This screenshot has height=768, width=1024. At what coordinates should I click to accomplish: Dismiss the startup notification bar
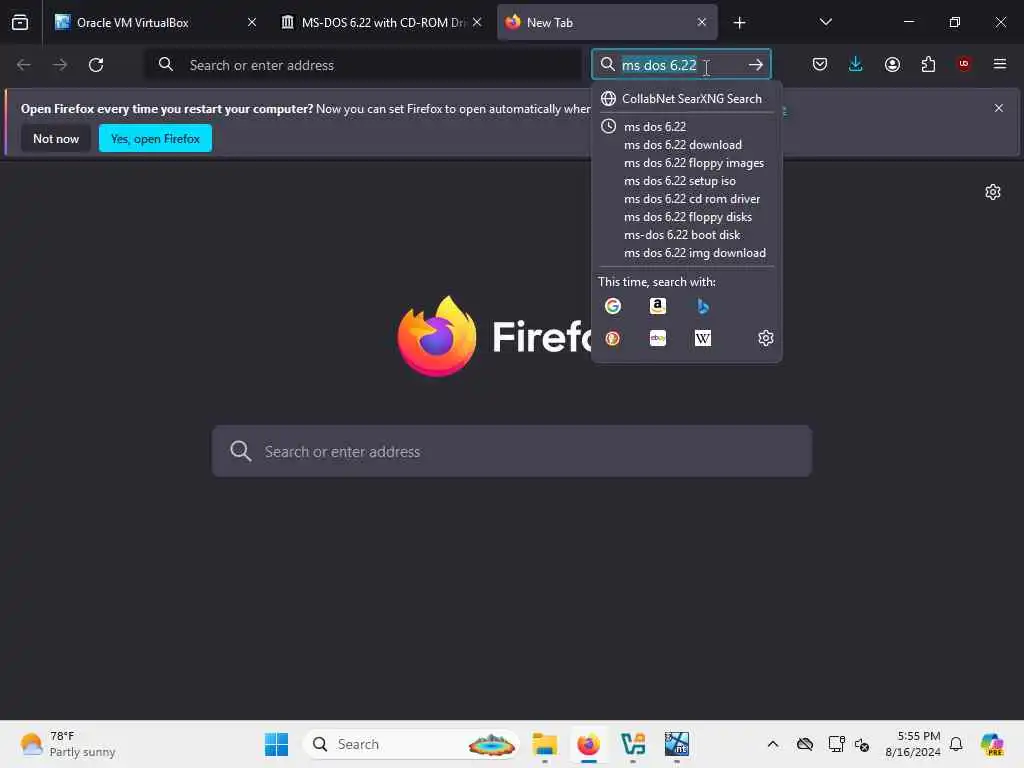[999, 108]
